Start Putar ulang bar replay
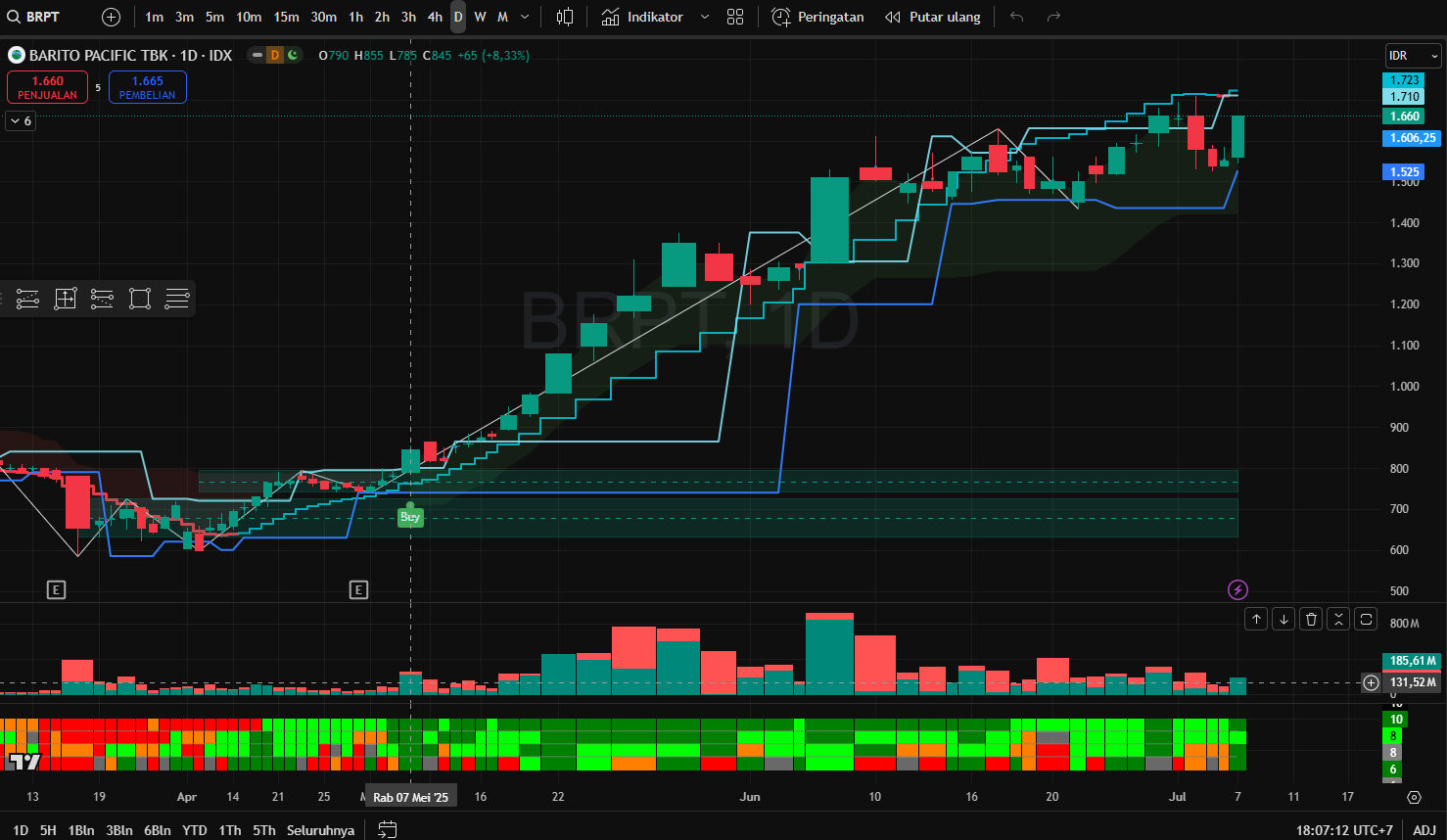The height and width of the screenshot is (840, 1447). (x=932, y=17)
